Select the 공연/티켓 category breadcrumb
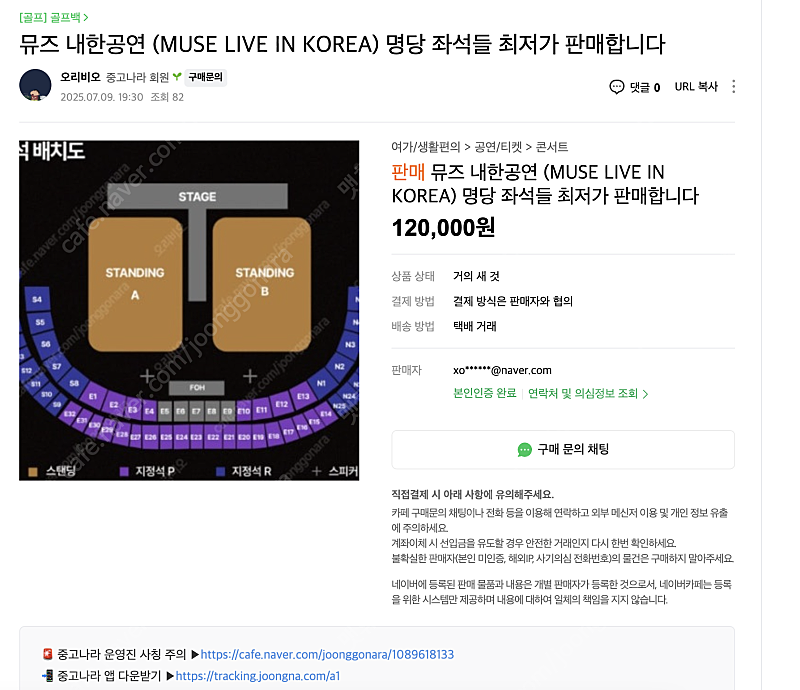 click(498, 147)
